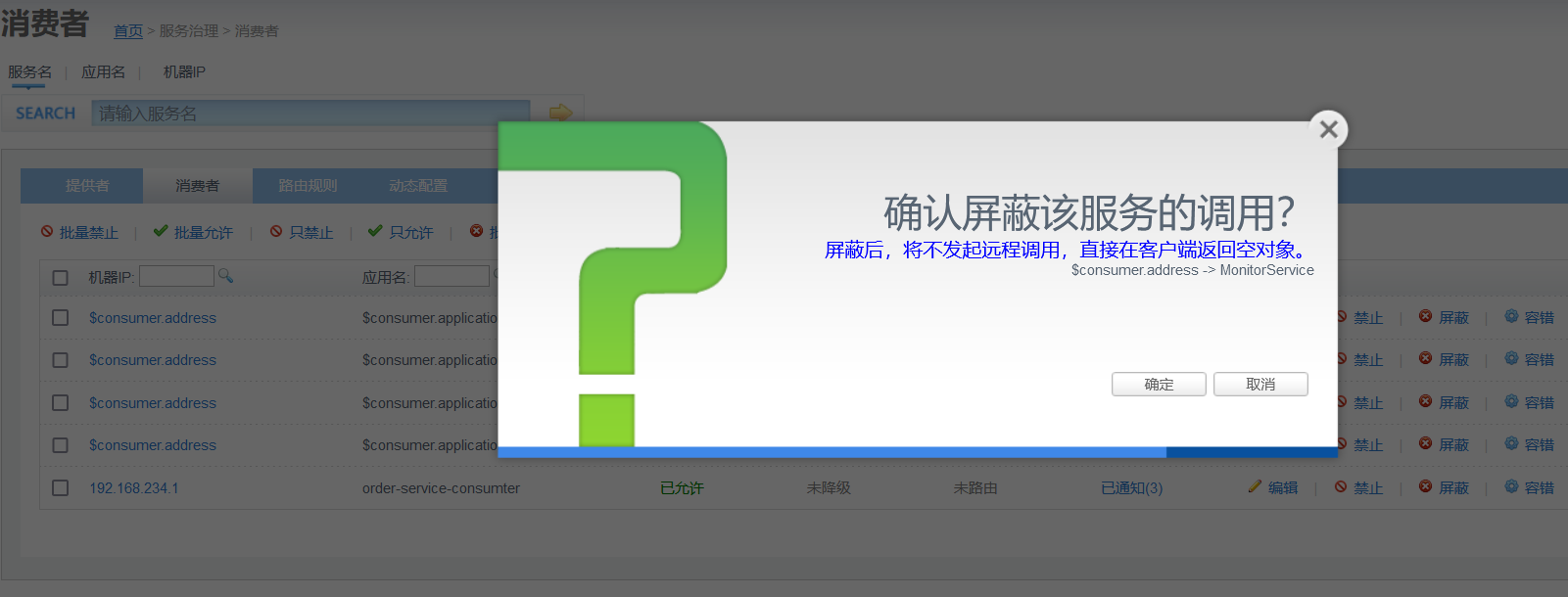The image size is (1568, 597).
Task: Click the 批量允许 green check icon
Action: click(x=161, y=231)
